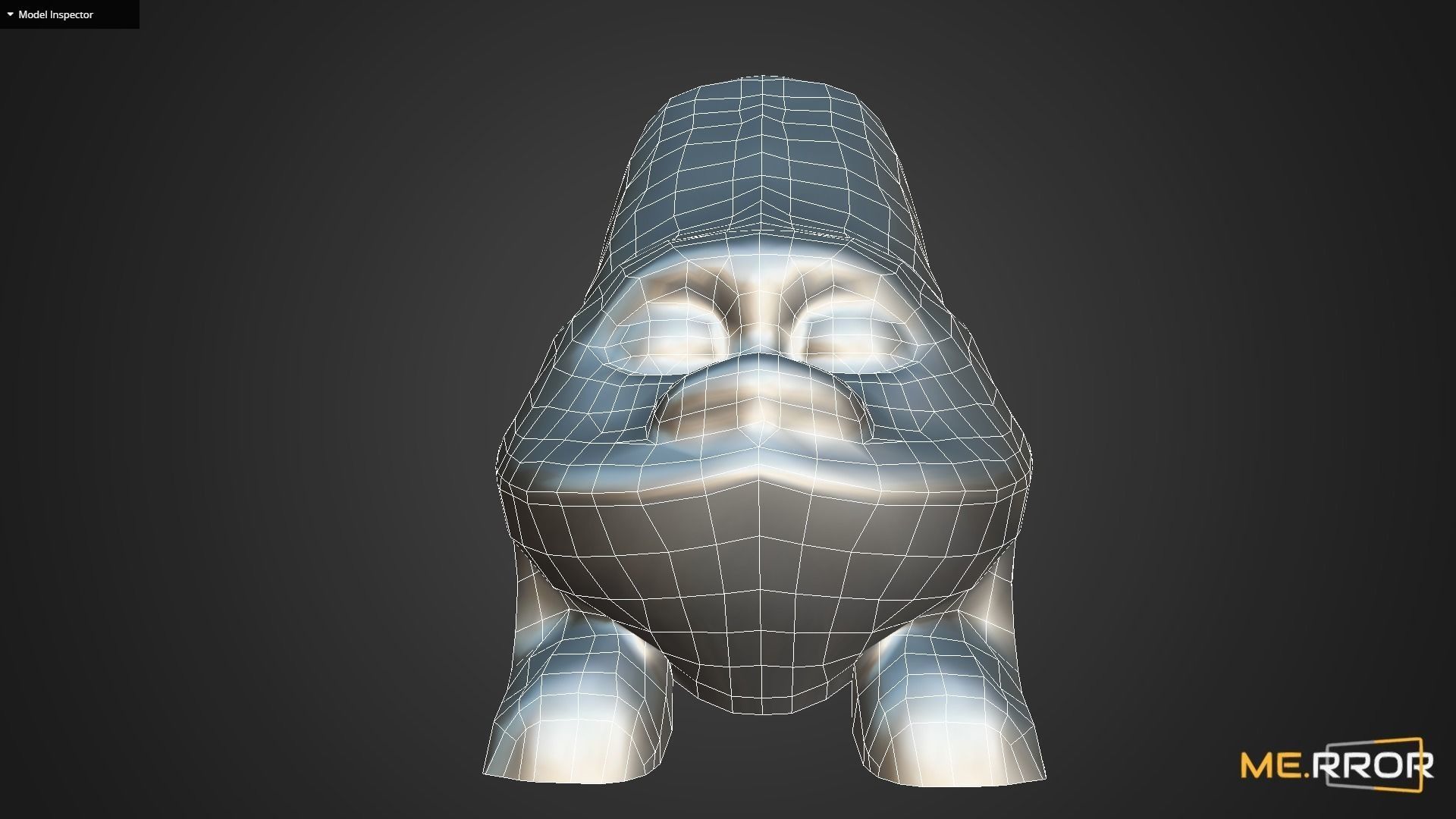This screenshot has height=819, width=1456.
Task: Click the orange ME text in logo
Action: (x=1271, y=767)
